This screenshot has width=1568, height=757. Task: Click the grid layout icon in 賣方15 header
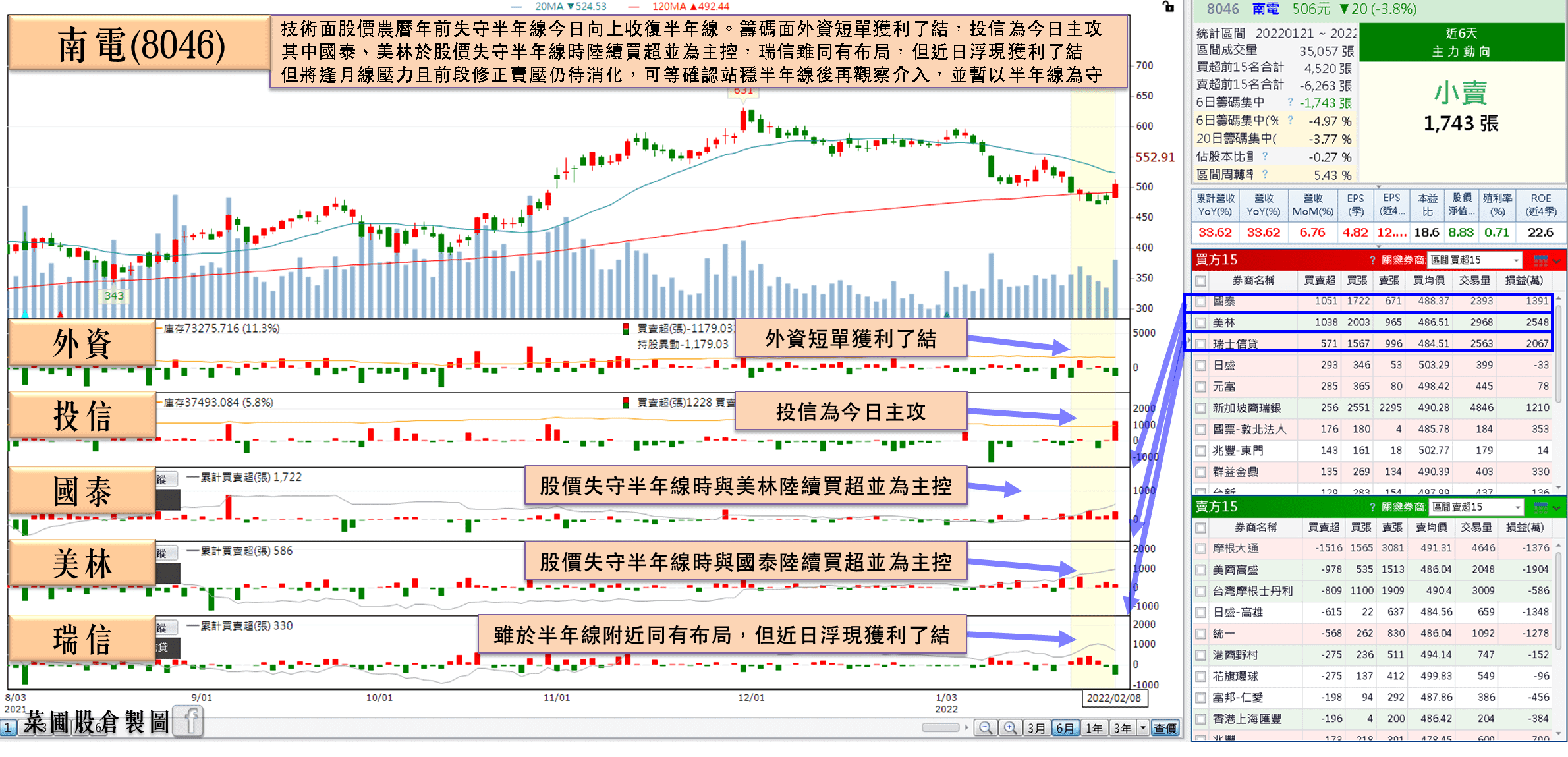[1541, 507]
